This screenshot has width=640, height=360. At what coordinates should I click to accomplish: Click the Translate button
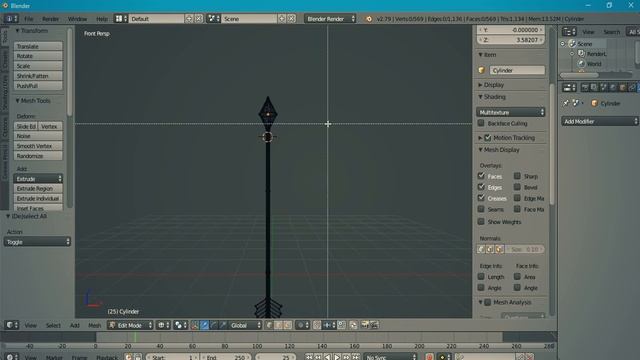click(38, 46)
